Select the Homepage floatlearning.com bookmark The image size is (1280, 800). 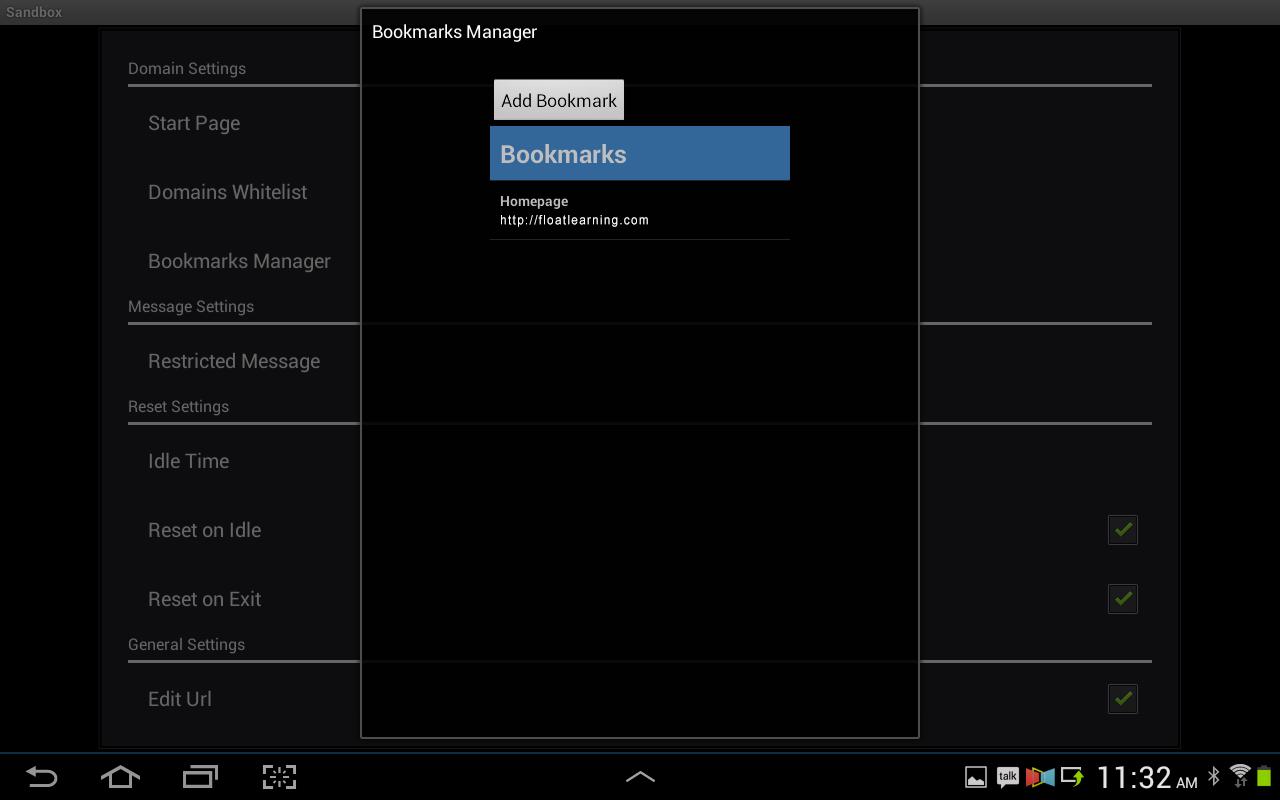point(640,210)
